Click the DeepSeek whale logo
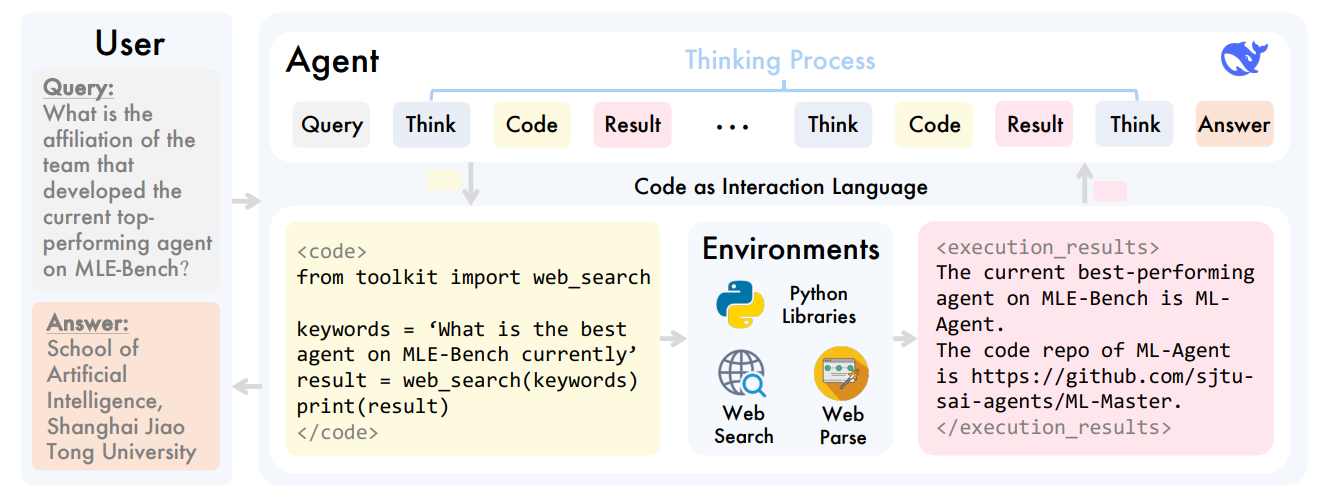1318x496 pixels. coord(1244,60)
